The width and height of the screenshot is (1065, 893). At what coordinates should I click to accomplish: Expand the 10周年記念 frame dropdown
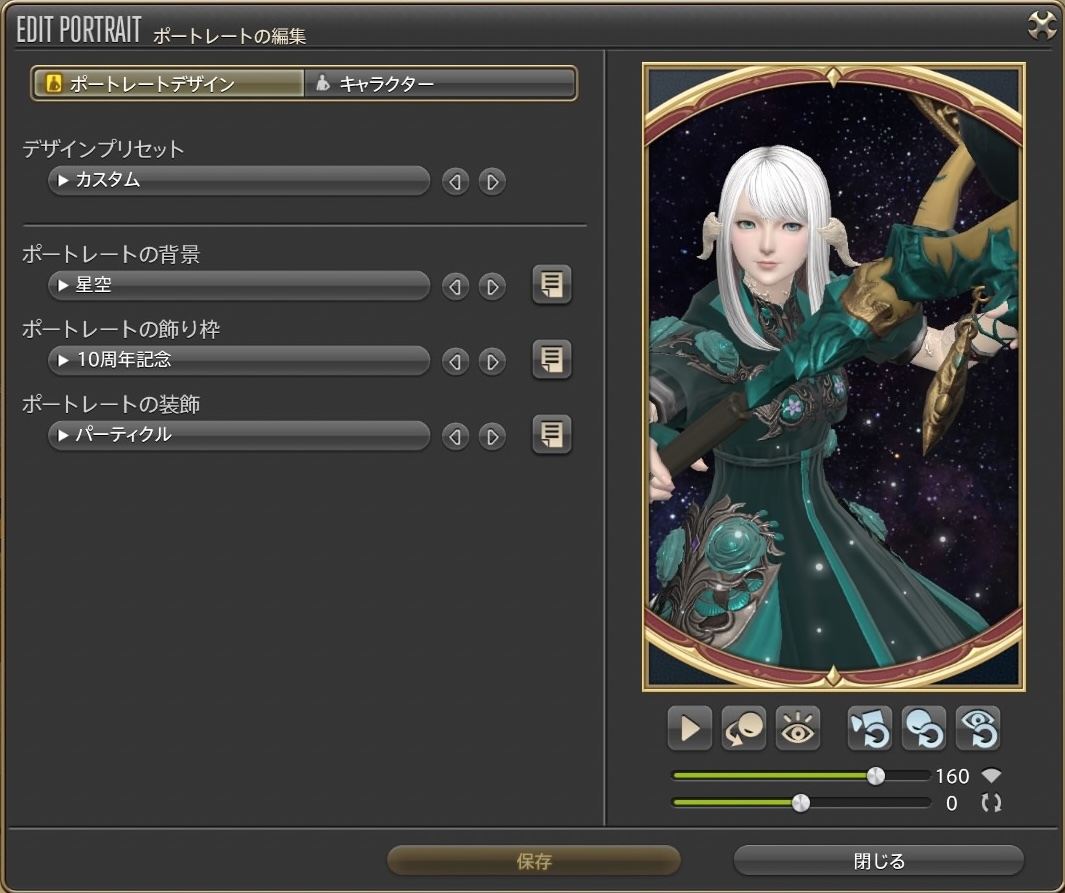click(238, 359)
